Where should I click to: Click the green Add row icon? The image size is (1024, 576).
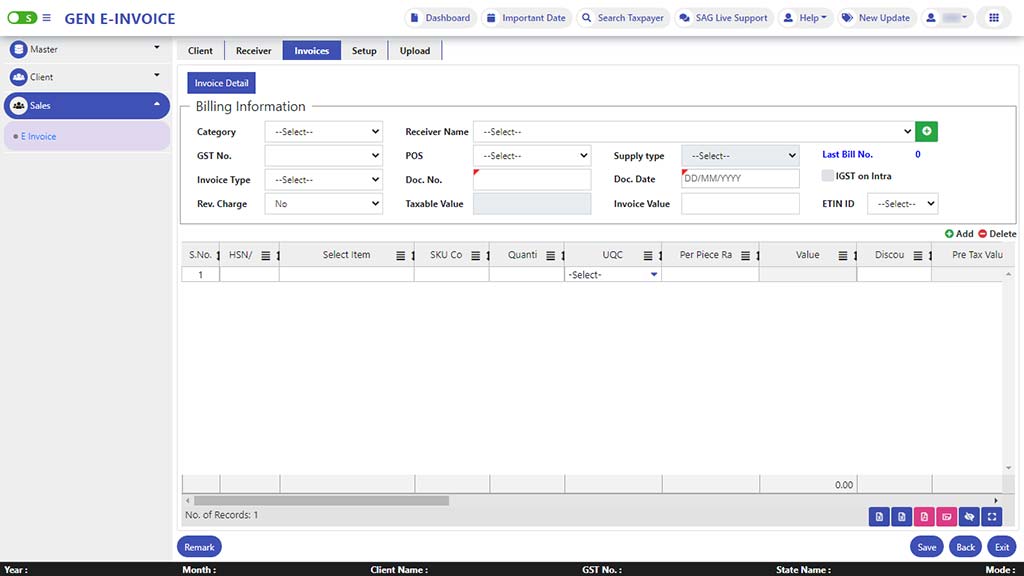coord(949,234)
